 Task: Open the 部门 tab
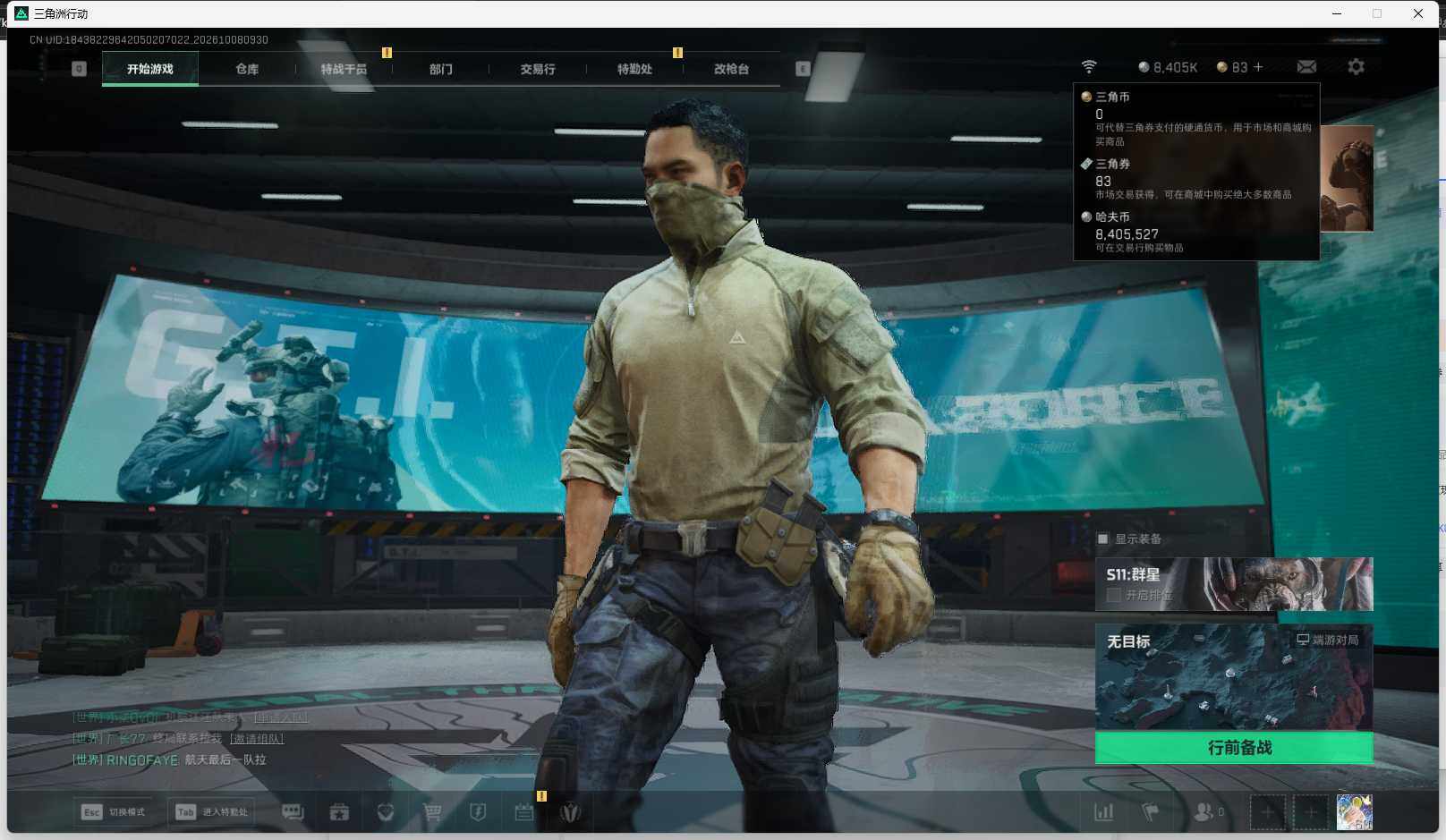point(440,69)
